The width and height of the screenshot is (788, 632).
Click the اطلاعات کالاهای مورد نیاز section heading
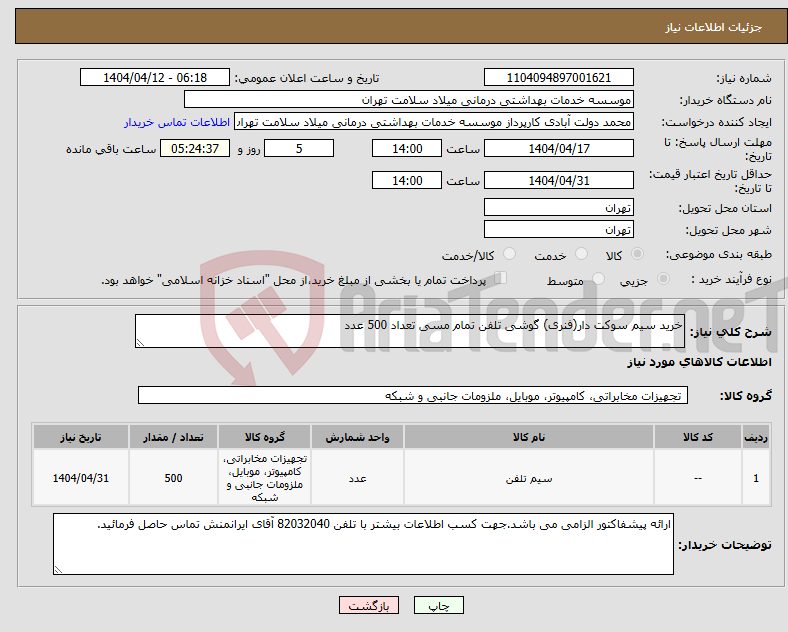[699, 362]
